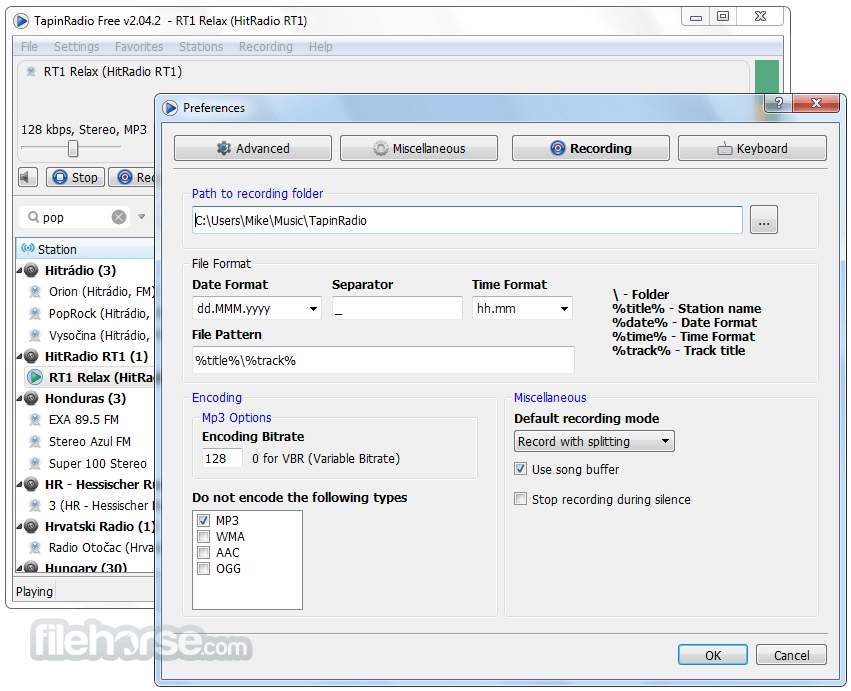This screenshot has width=851, height=691.
Task: Click the Honduras group icon
Action: click(x=31, y=398)
